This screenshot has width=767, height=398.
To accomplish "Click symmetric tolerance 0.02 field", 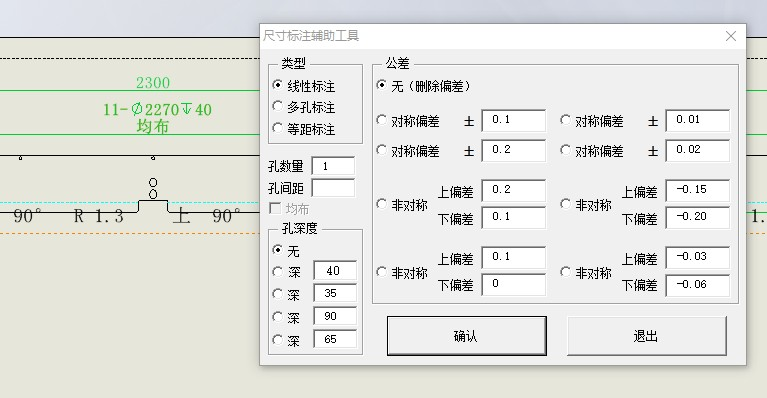I will tap(698, 151).
